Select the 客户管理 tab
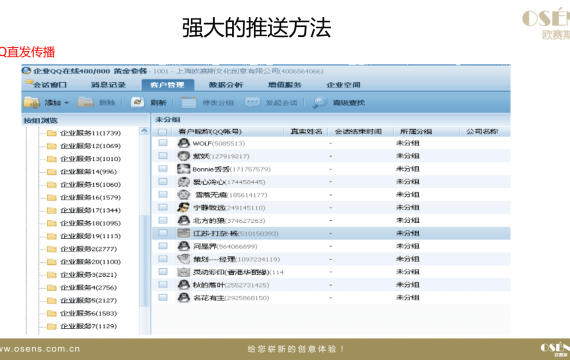The image size is (570, 360). click(x=167, y=85)
